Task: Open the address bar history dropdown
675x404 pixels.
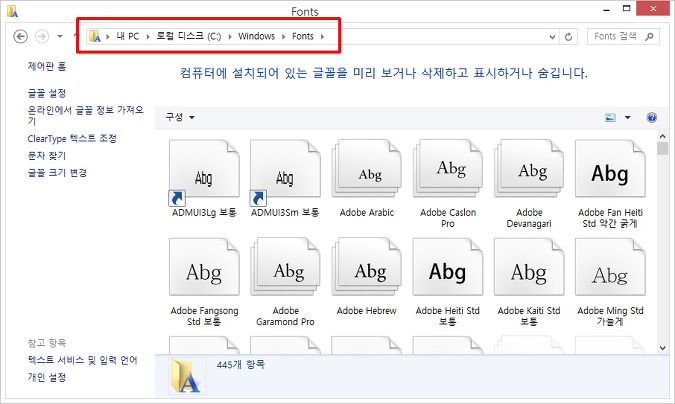Action: coord(552,37)
